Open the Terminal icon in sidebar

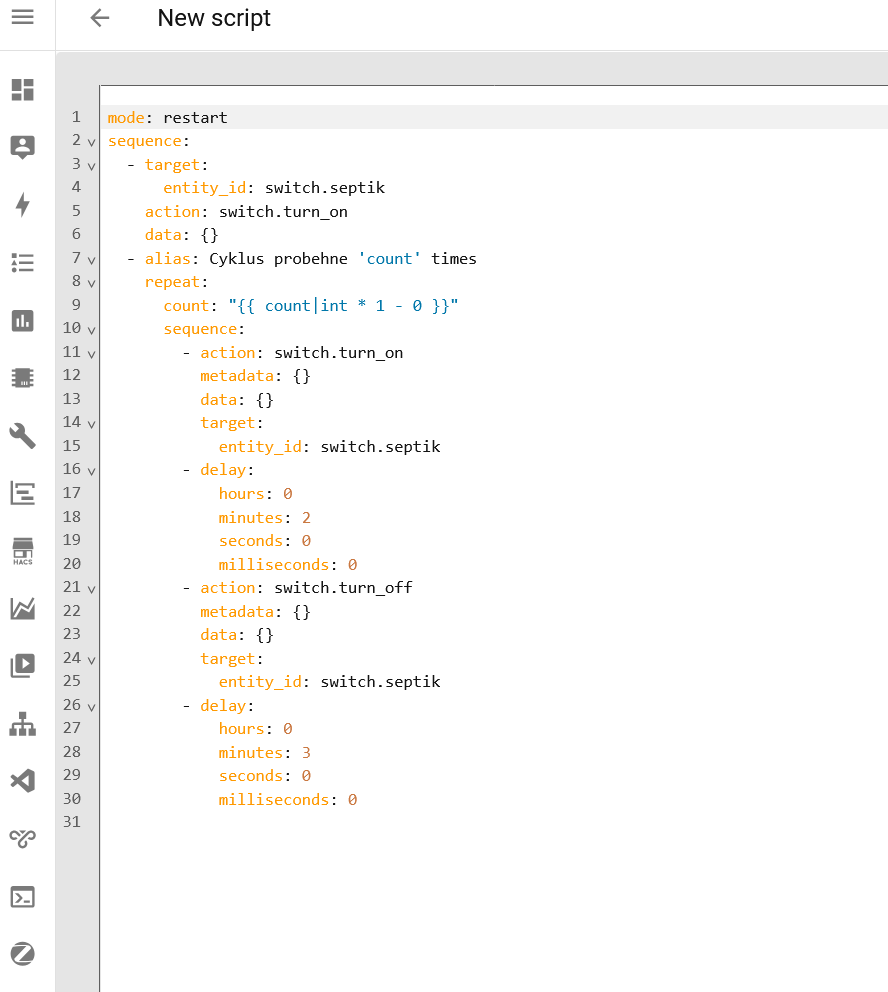pos(22,896)
